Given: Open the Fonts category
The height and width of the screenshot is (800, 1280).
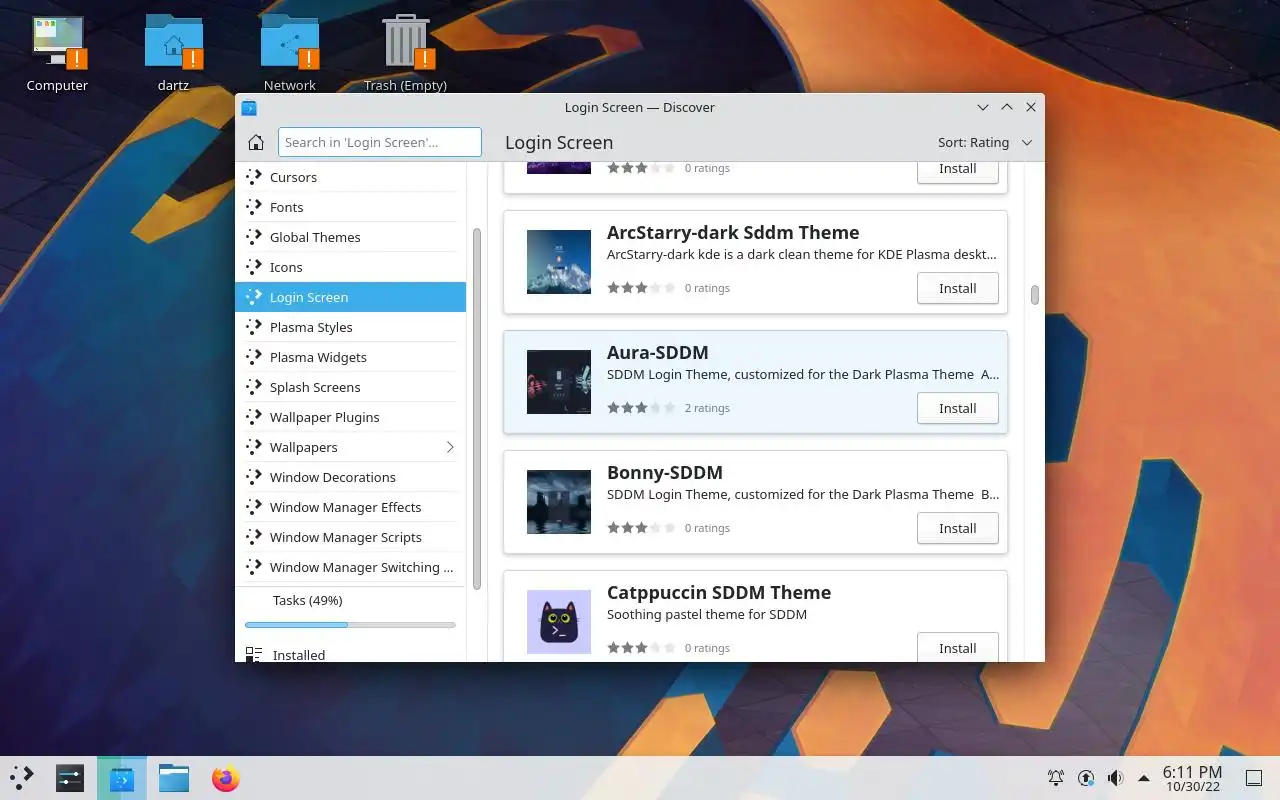Looking at the screenshot, I should point(350,207).
